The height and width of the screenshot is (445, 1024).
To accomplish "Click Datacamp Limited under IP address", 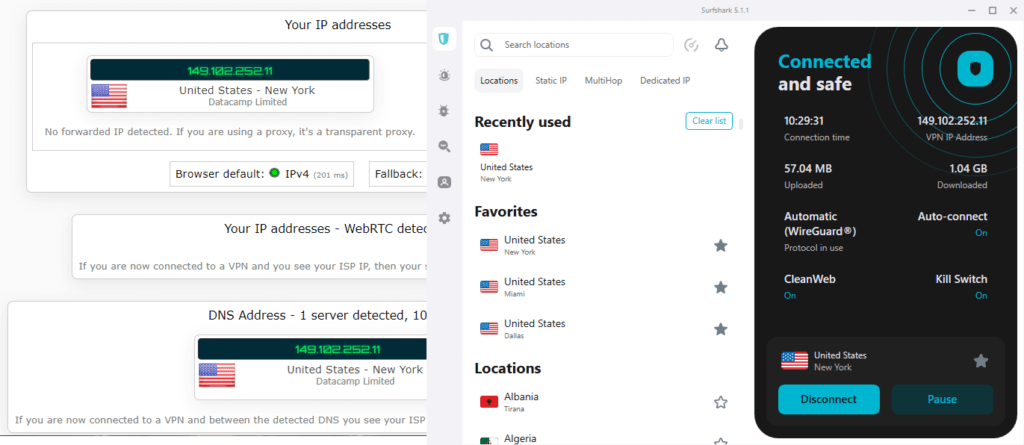I will coord(247,102).
